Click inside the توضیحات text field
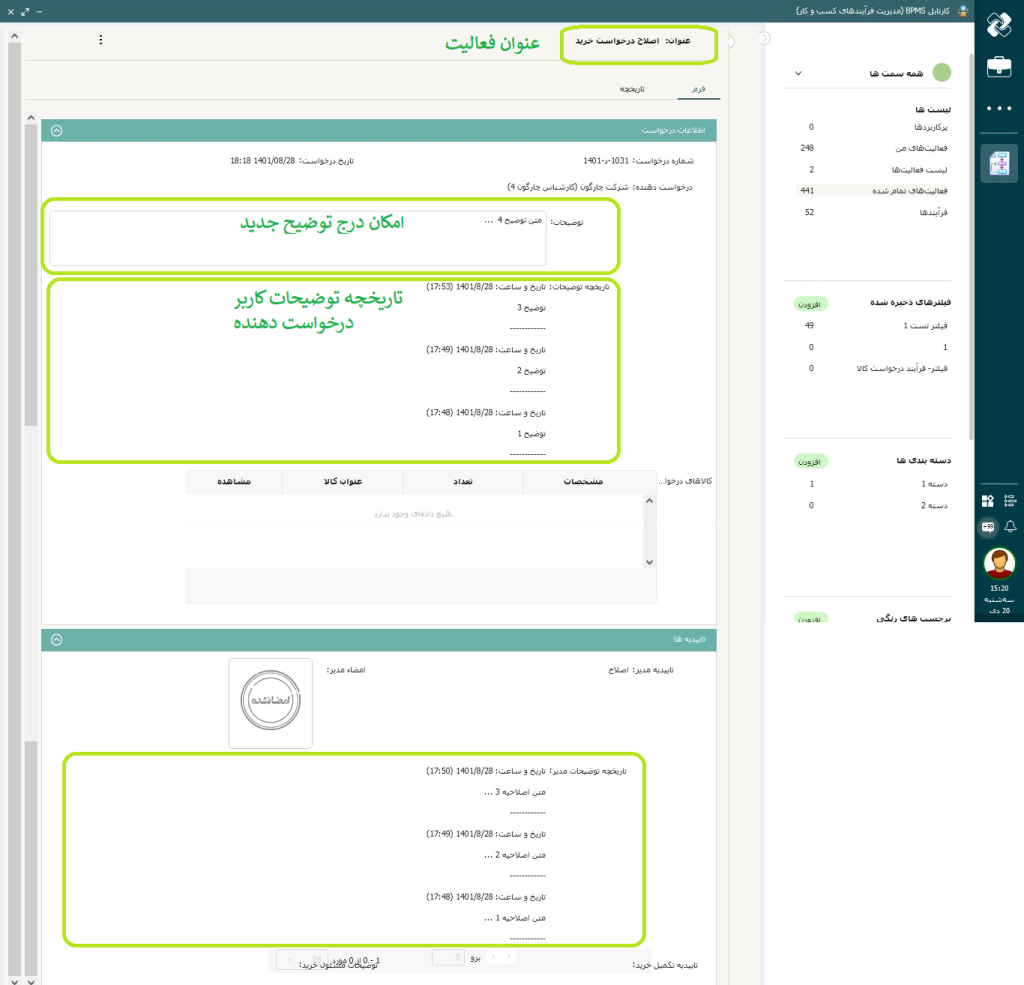Viewport: 1024px width, 985px height. pos(297,240)
